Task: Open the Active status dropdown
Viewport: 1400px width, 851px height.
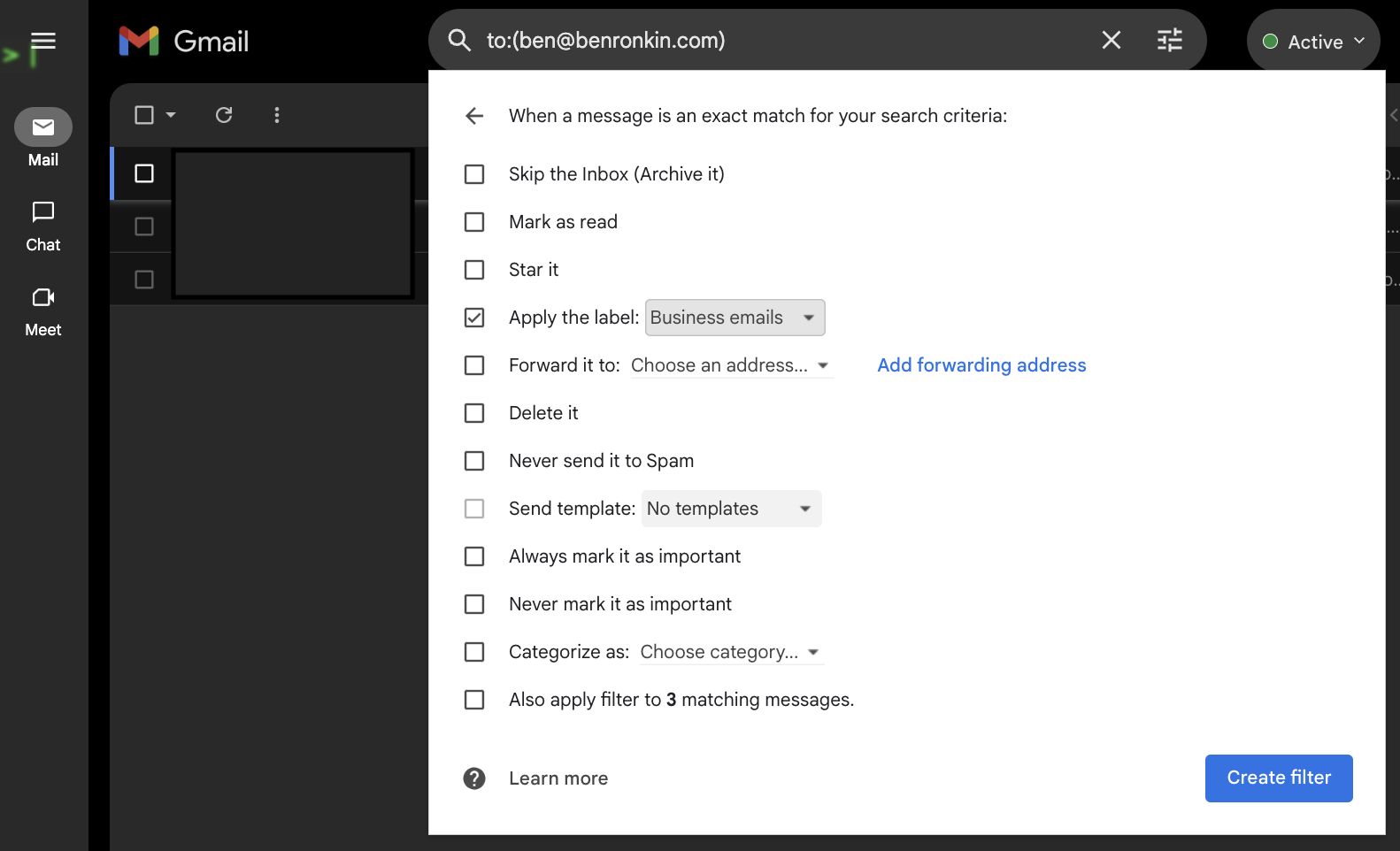Action: (x=1314, y=42)
